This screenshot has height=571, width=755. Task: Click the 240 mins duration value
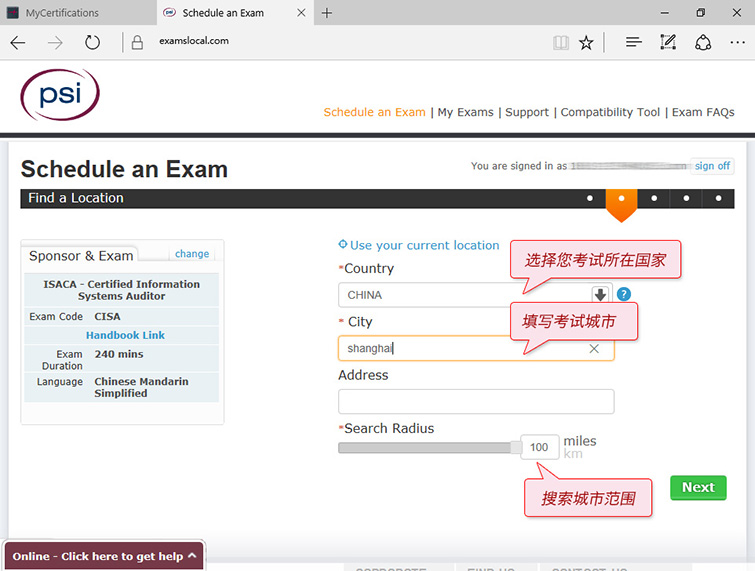(x=119, y=354)
